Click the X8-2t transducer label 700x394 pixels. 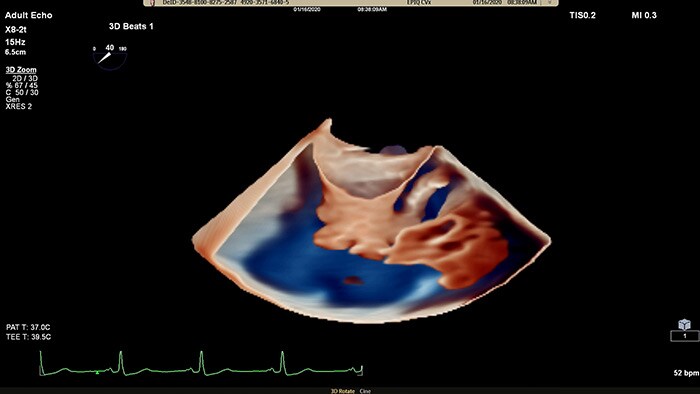16,30
